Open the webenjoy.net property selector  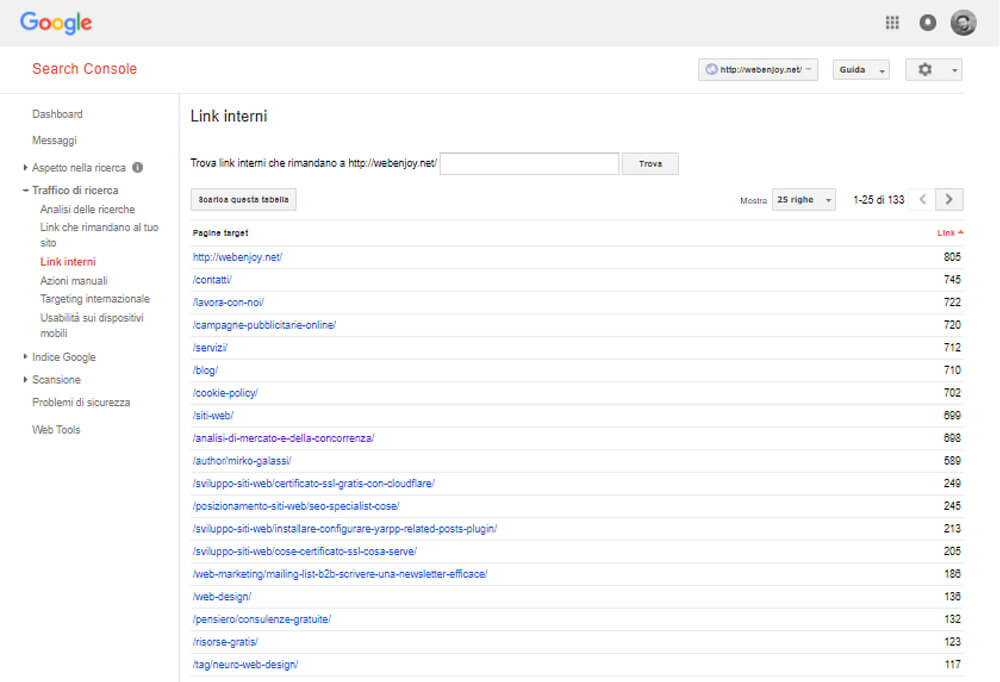(758, 70)
